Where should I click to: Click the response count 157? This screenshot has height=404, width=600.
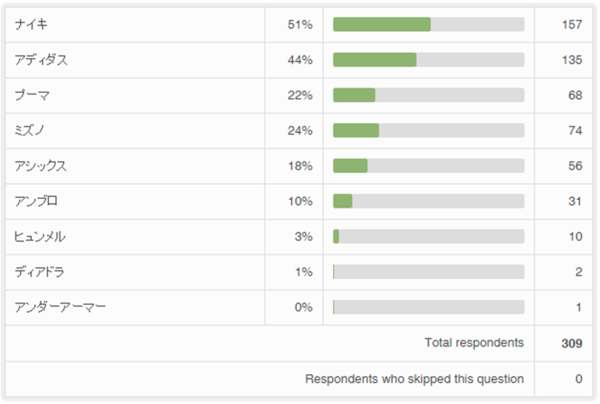click(x=571, y=24)
